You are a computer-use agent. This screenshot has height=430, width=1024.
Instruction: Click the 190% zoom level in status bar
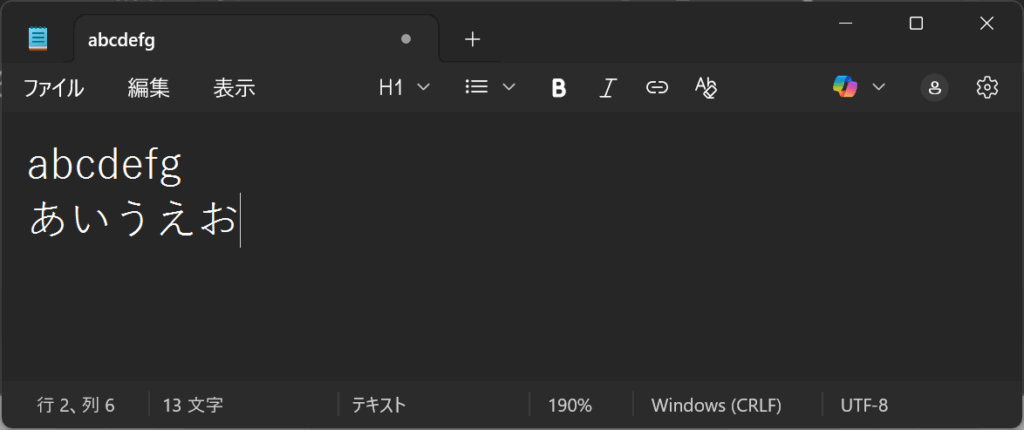pyautogui.click(x=570, y=405)
